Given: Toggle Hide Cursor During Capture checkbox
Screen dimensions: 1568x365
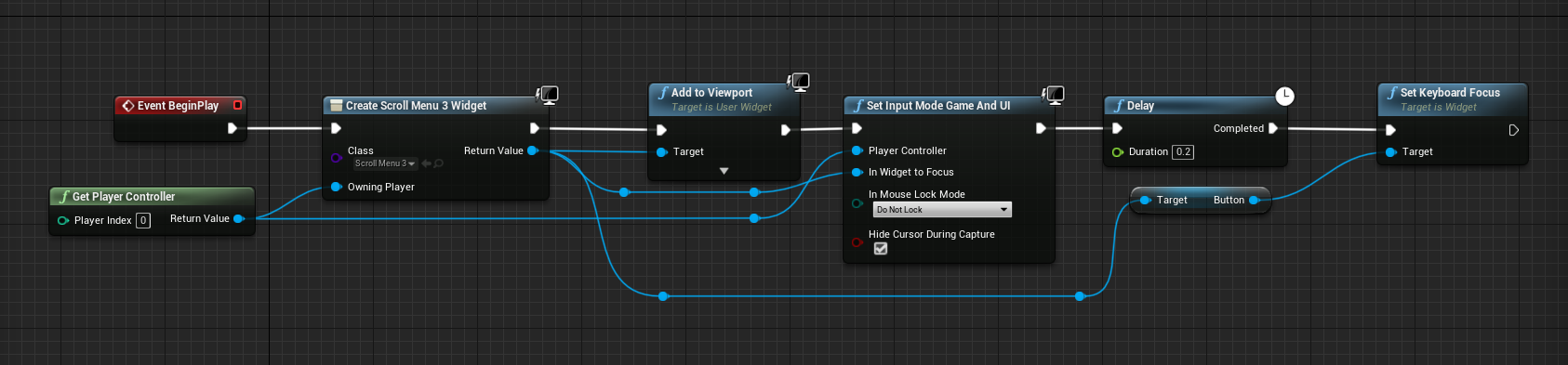Looking at the screenshot, I should click(x=881, y=248).
